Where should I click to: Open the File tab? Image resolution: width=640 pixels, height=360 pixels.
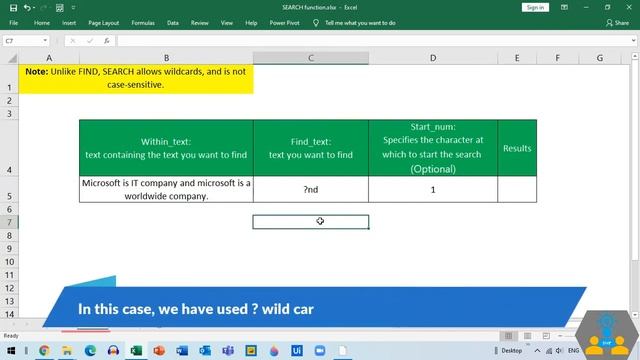point(13,23)
